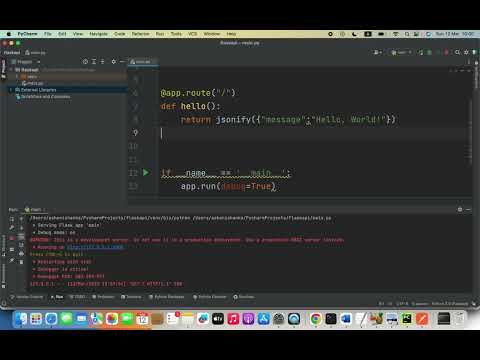Open Google Chrome from the Dock
This screenshot has height=360, width=480.
(x=316, y=319)
